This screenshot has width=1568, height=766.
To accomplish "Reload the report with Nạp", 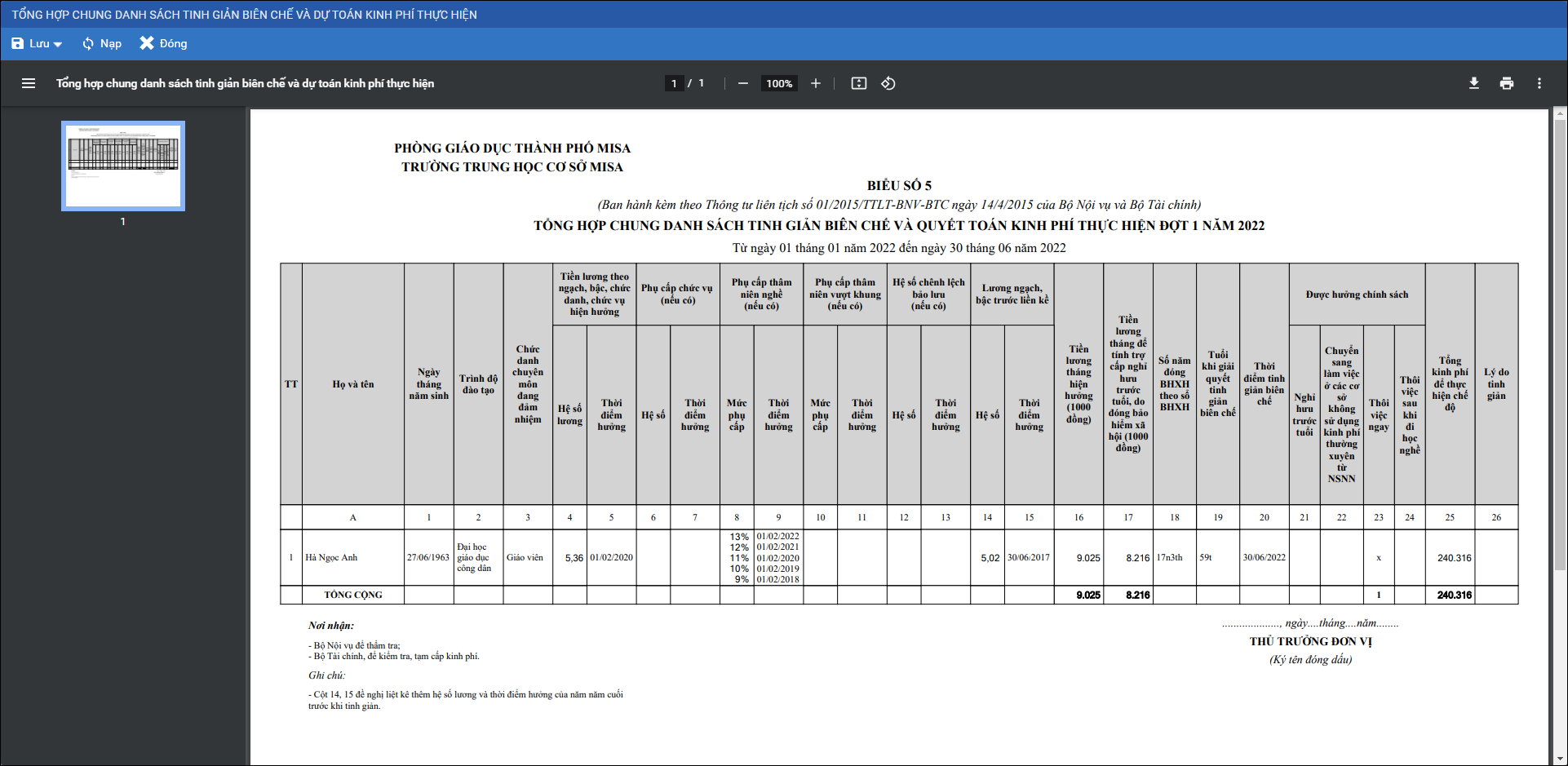I will click(102, 43).
